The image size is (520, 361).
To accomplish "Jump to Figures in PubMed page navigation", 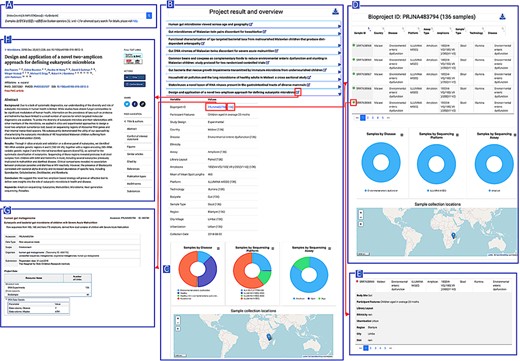I will (131, 147).
